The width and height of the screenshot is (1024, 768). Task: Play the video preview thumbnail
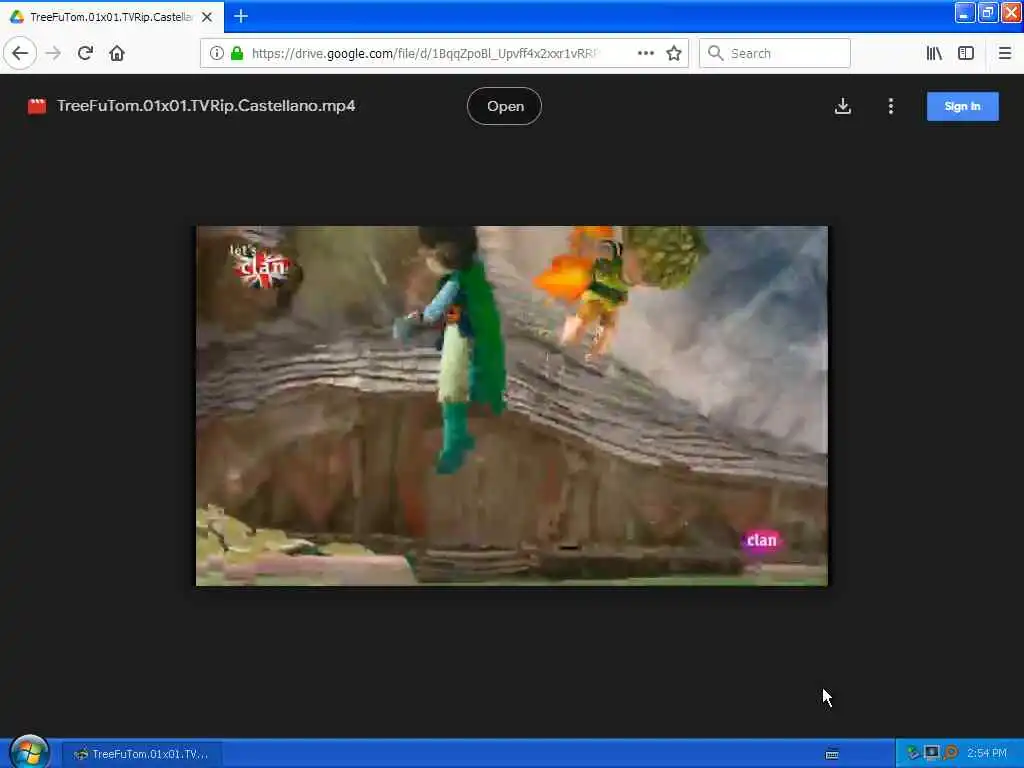pos(511,406)
